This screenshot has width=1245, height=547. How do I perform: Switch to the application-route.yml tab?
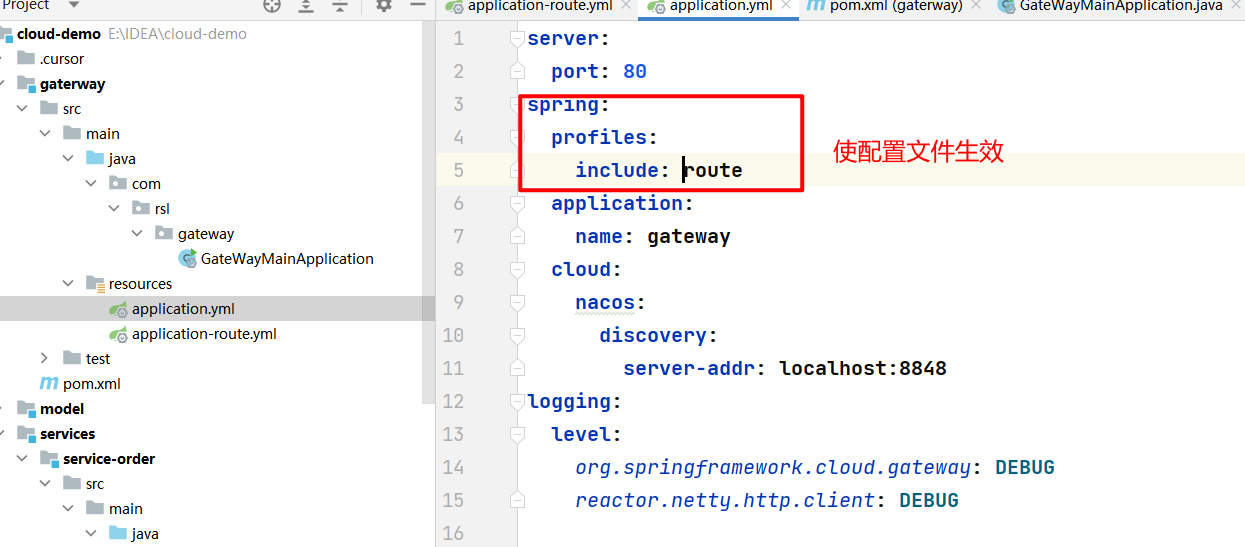[539, 5]
